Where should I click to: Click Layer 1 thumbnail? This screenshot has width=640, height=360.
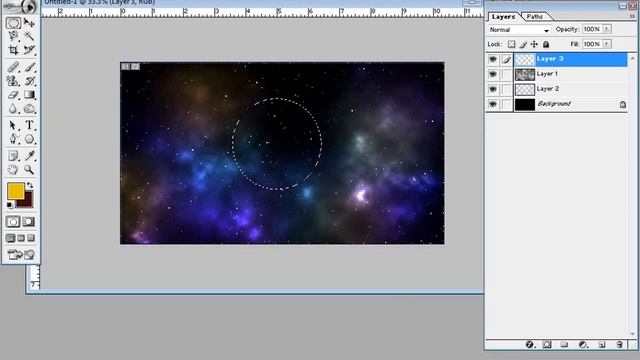tap(524, 74)
